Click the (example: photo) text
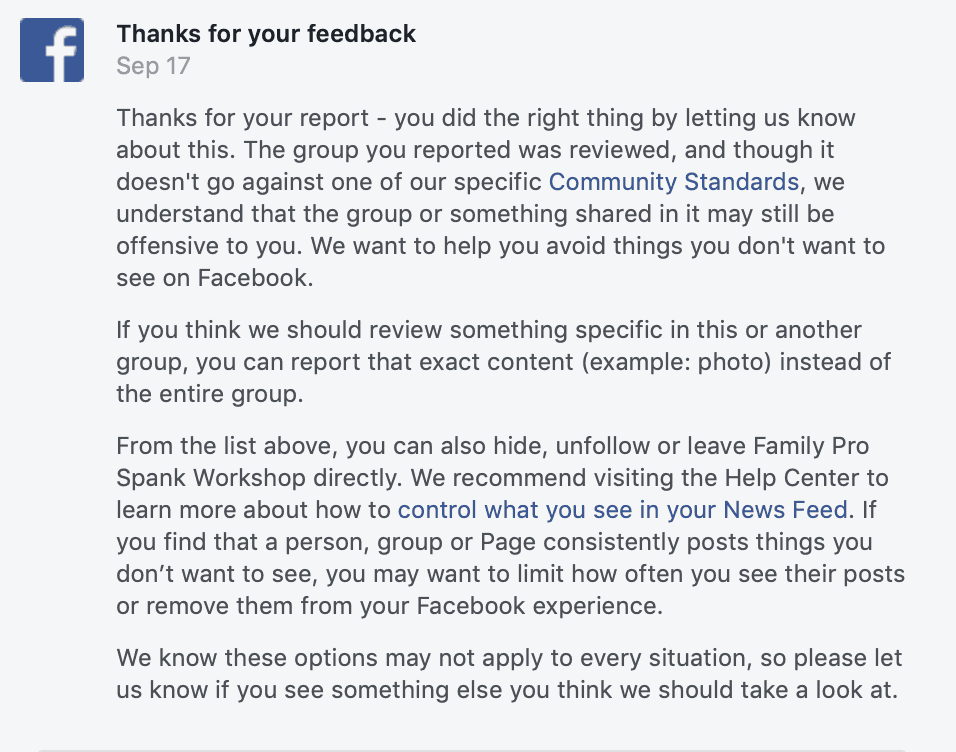This screenshot has height=752, width=956. [677, 362]
